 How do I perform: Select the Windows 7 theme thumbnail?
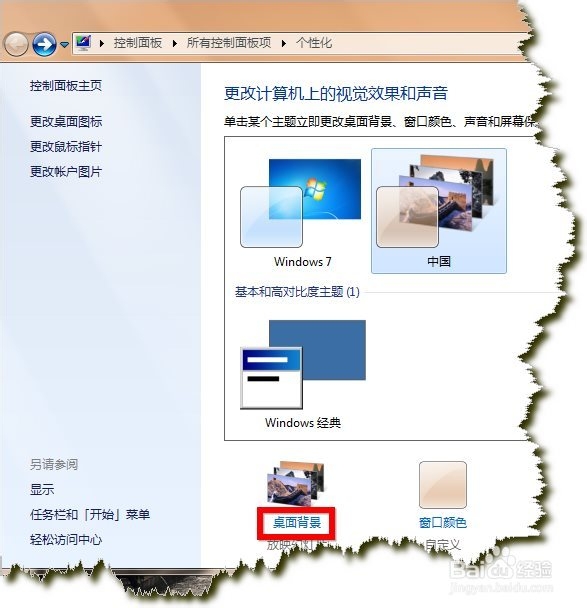(301, 203)
